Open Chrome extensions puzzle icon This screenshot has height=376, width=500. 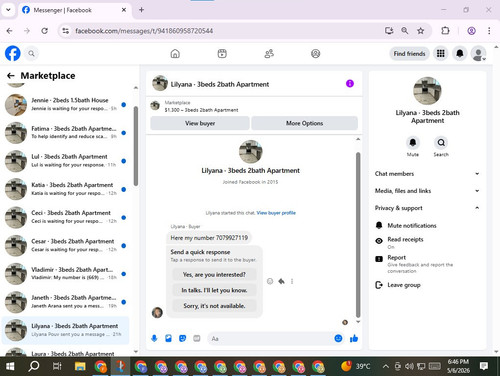(x=445, y=31)
